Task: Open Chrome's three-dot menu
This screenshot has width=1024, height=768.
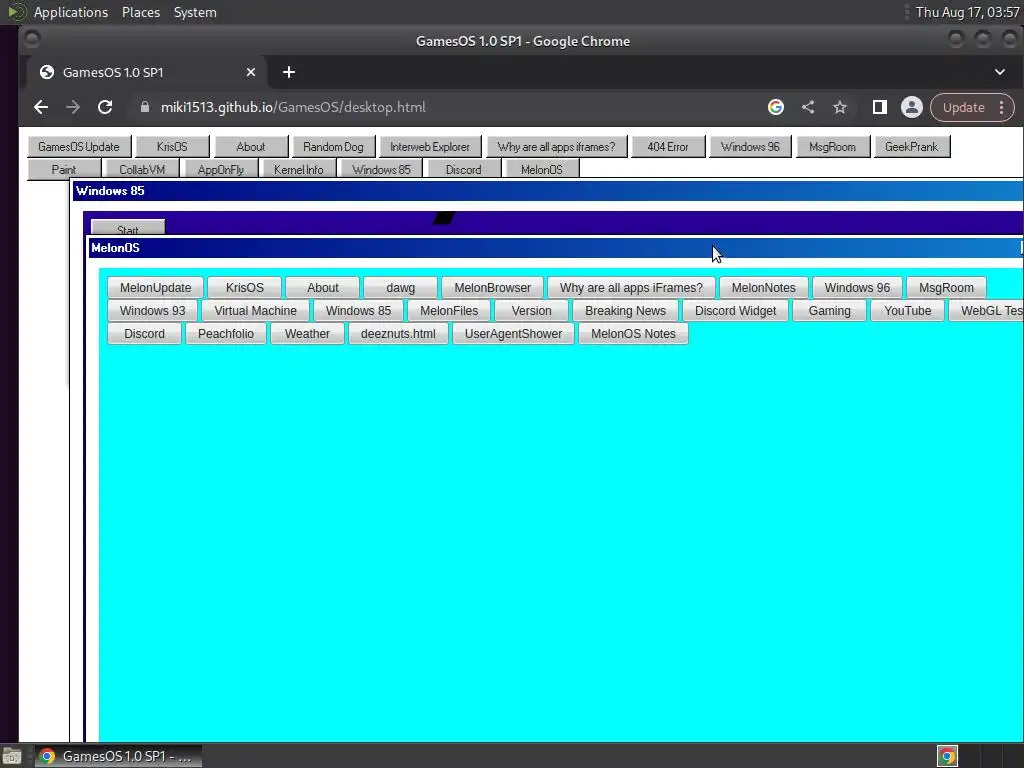Action: (1001, 107)
